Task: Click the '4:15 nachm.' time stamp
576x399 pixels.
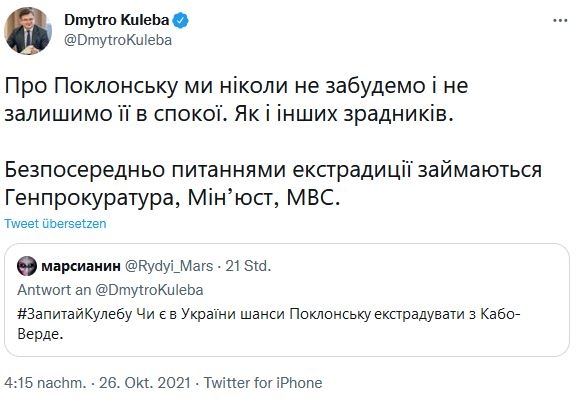Action: 45,382
